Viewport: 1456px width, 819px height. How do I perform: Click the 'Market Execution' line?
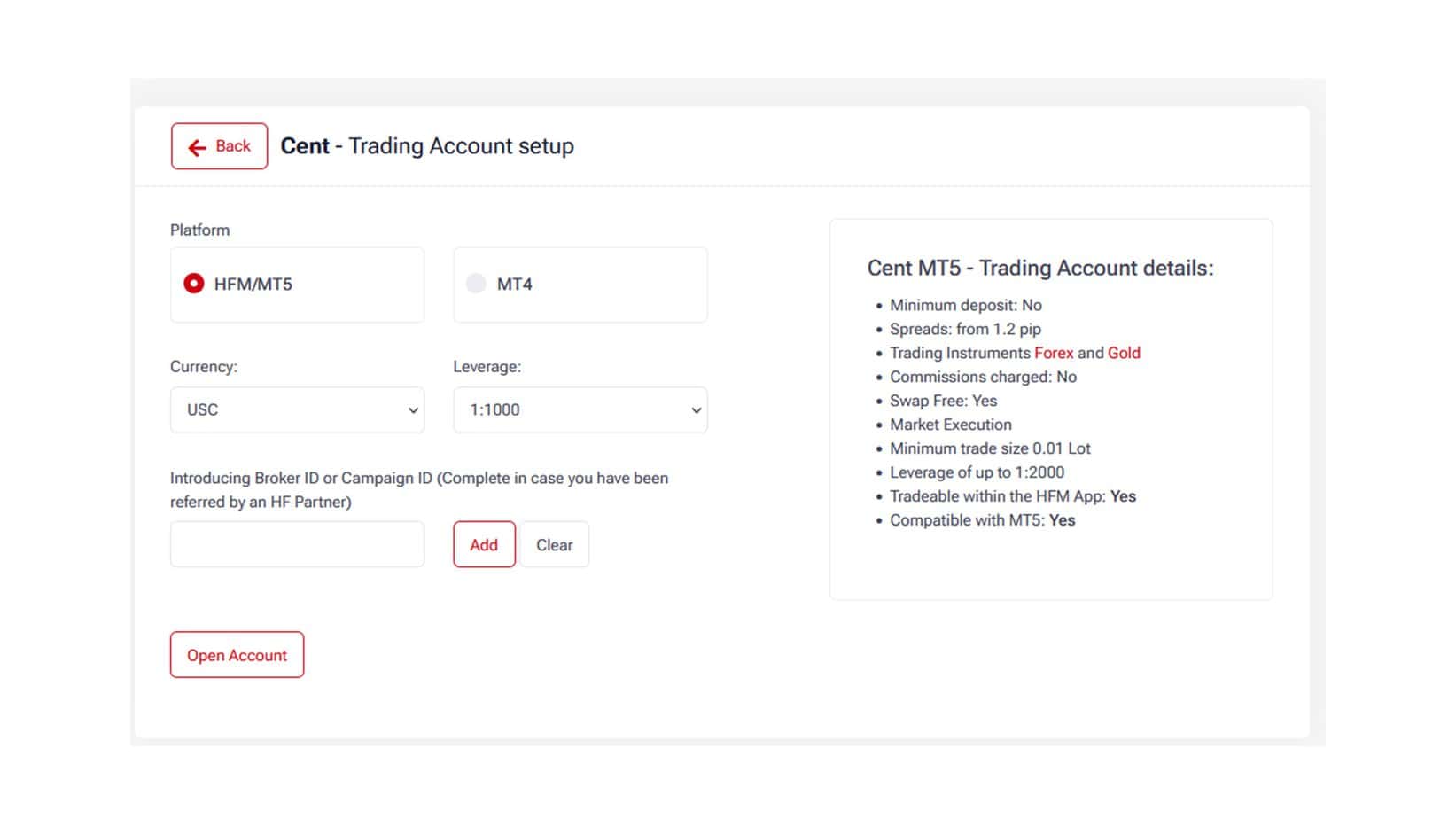(951, 425)
